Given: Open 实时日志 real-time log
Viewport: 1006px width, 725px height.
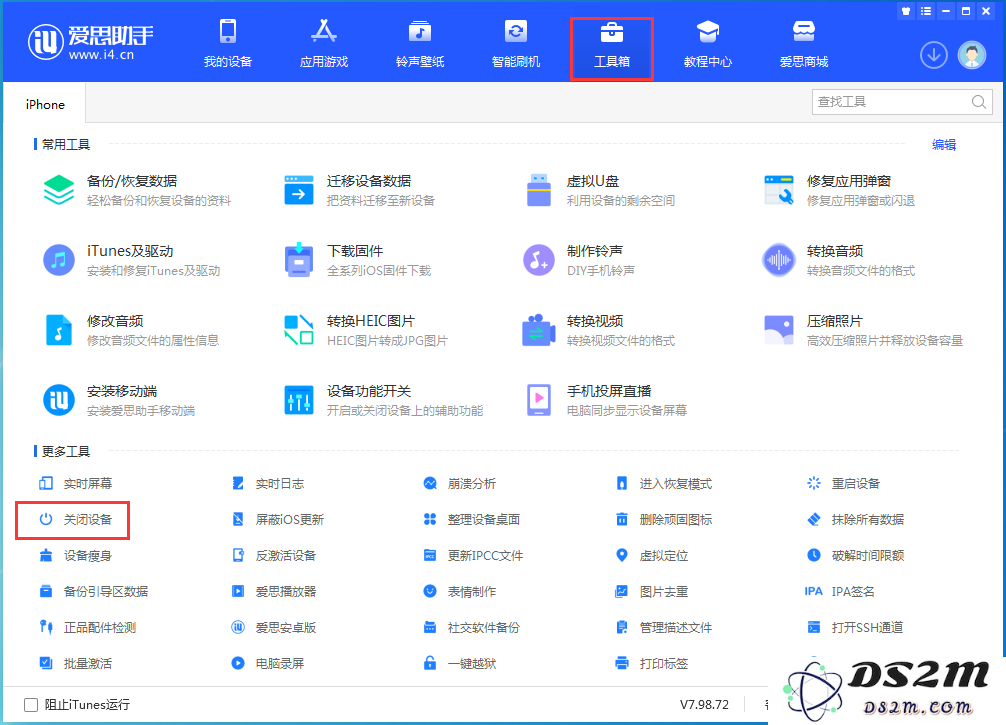Looking at the screenshot, I should pyautogui.click(x=268, y=484).
